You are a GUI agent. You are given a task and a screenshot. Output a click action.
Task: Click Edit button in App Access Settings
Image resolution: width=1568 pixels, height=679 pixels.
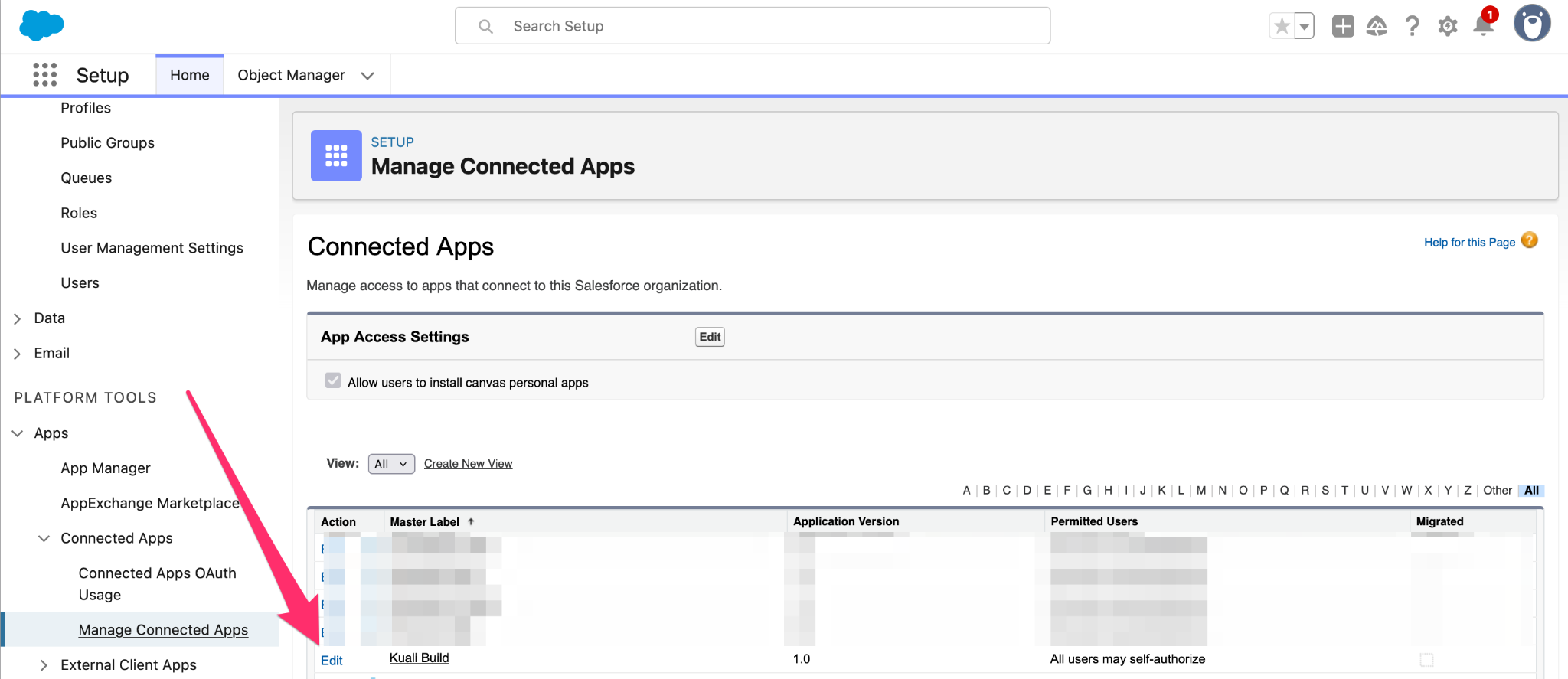[x=710, y=337]
